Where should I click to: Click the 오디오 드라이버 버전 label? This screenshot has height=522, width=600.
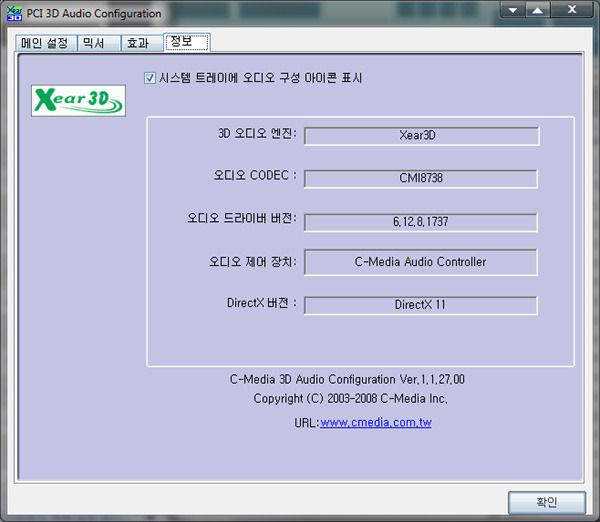(242, 218)
